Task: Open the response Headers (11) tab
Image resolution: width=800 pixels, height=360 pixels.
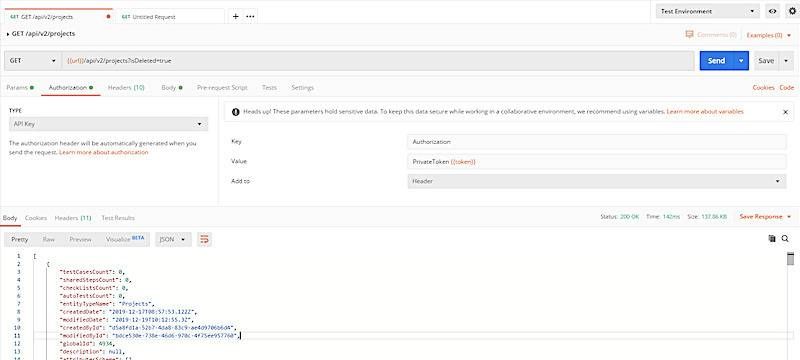Action: coord(73,218)
